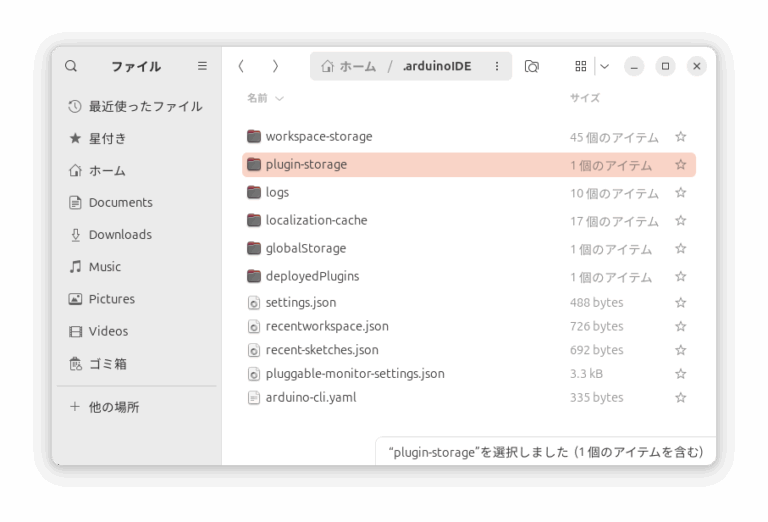Image resolution: width=768 pixels, height=522 pixels.
Task: Open the ゴミ箱 trash location
Action: 107,363
